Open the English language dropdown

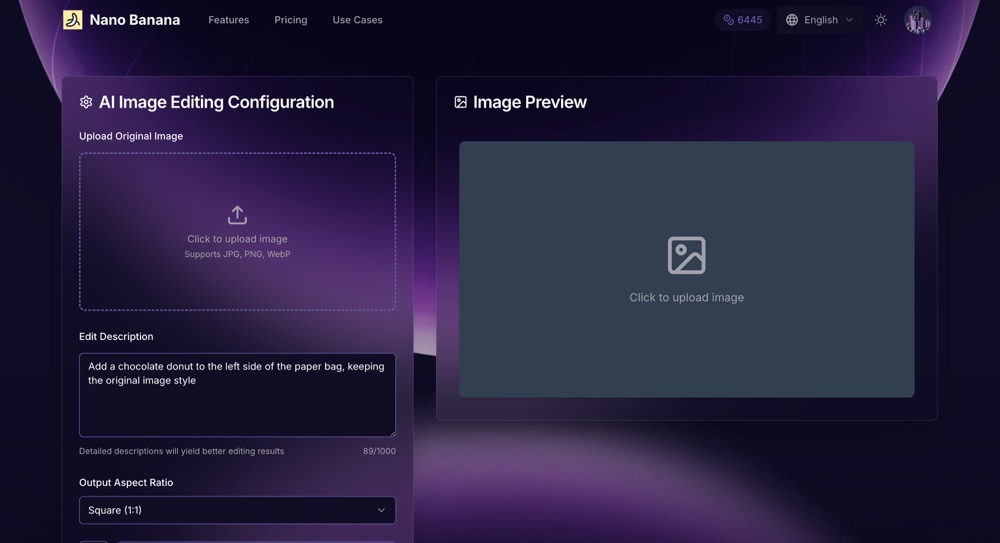819,20
